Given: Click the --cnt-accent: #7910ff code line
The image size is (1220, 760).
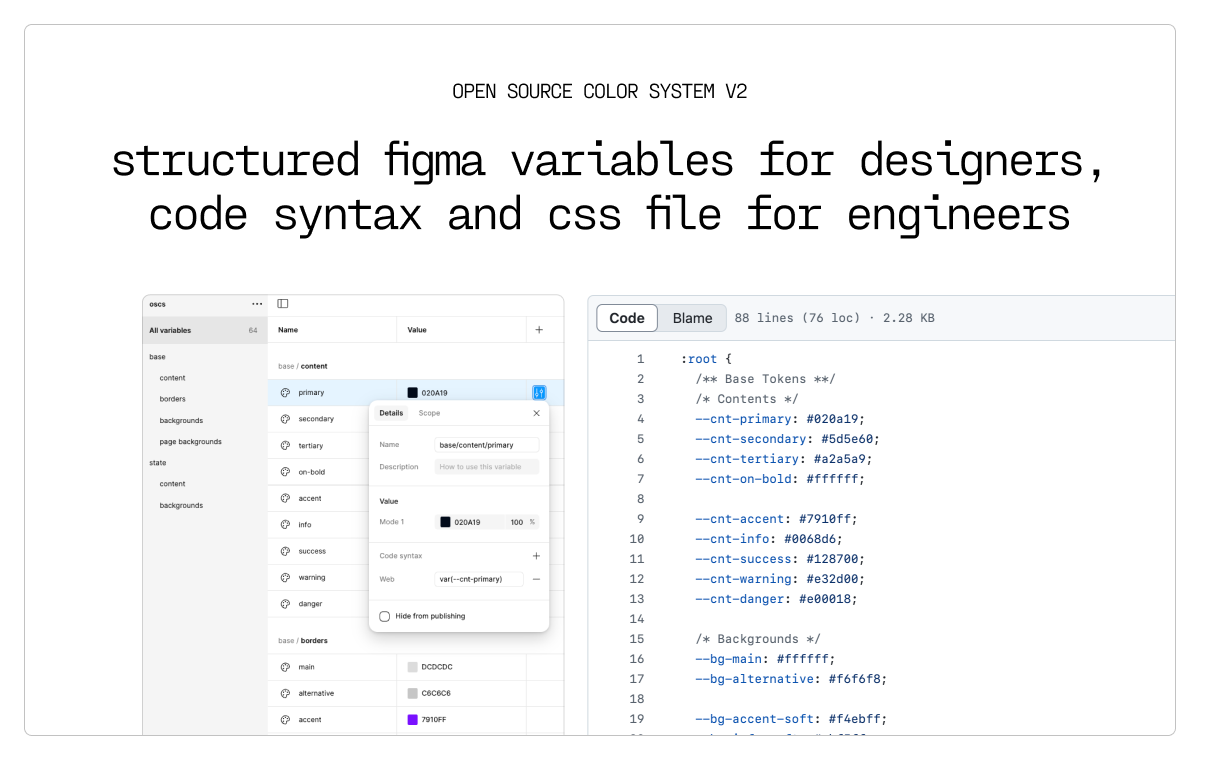Looking at the screenshot, I should coord(776,519).
